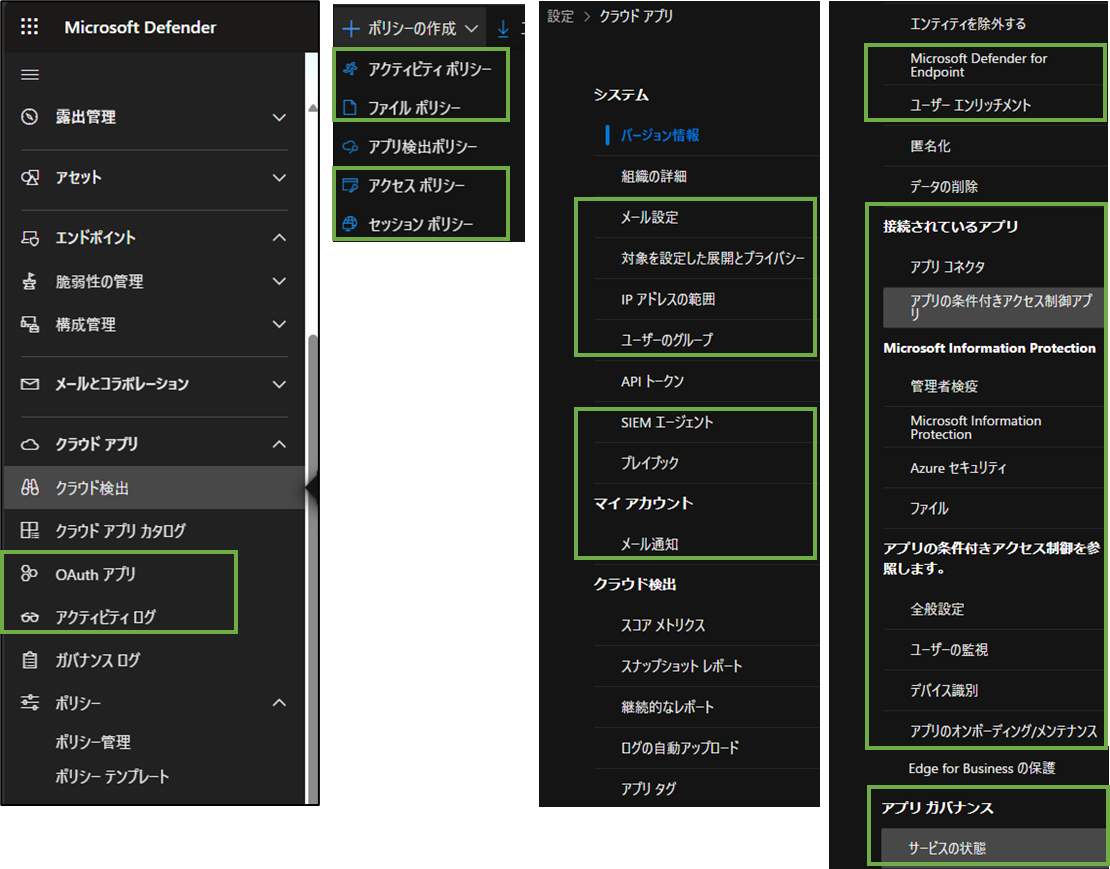
Task: Click the クラウド アプリ カタログ grid icon
Action: [30, 530]
